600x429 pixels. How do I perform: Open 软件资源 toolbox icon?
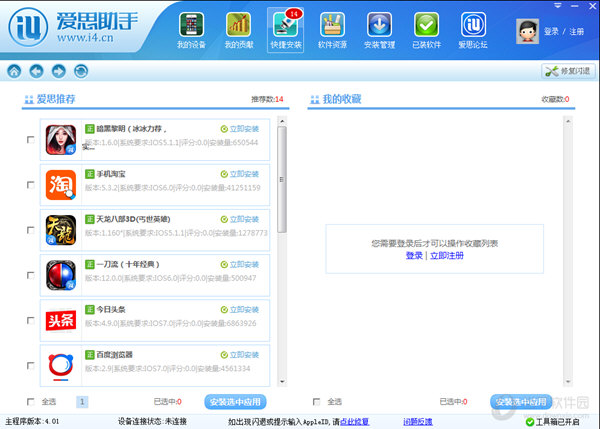tap(332, 24)
